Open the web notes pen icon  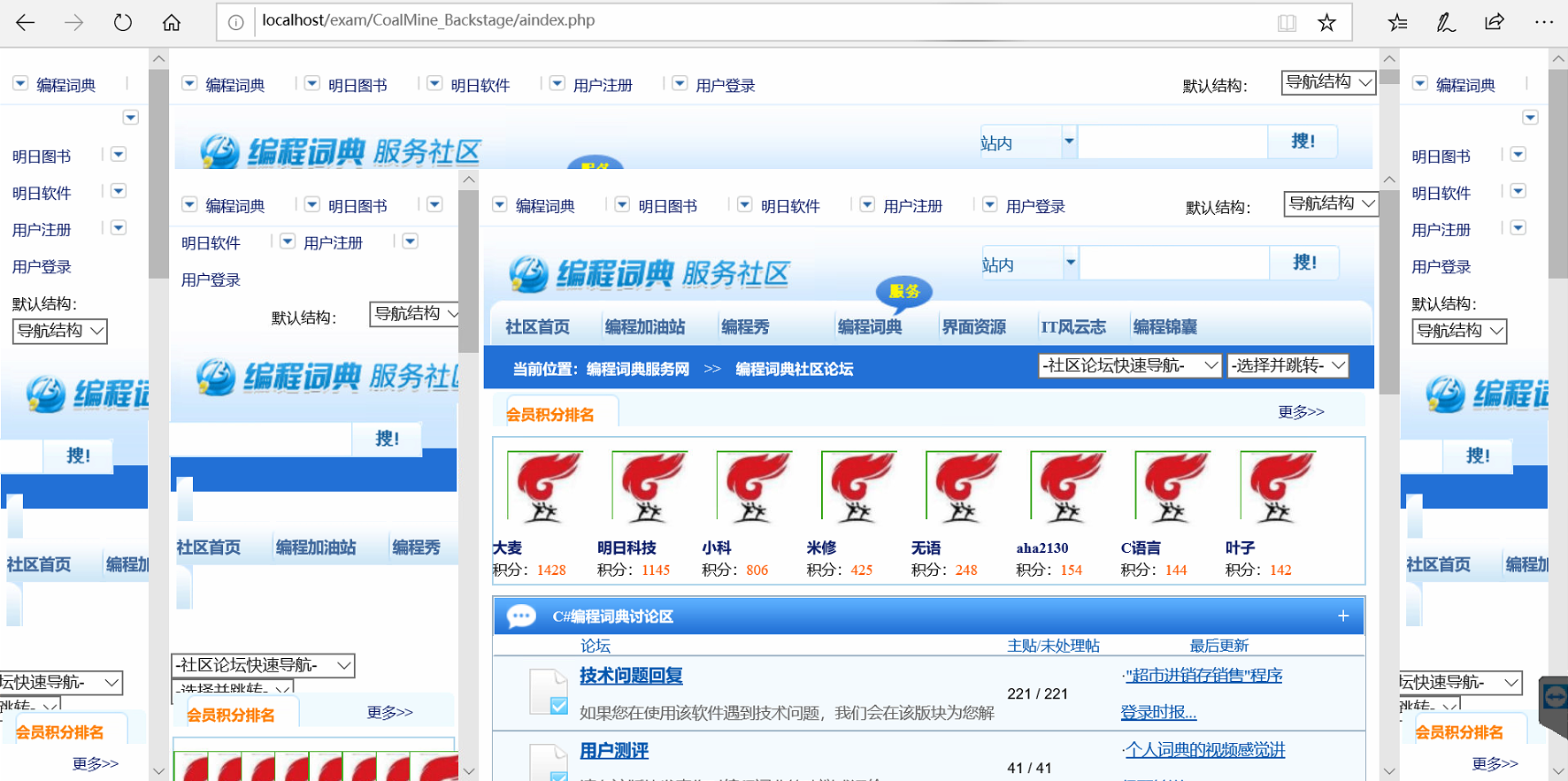(x=1446, y=22)
